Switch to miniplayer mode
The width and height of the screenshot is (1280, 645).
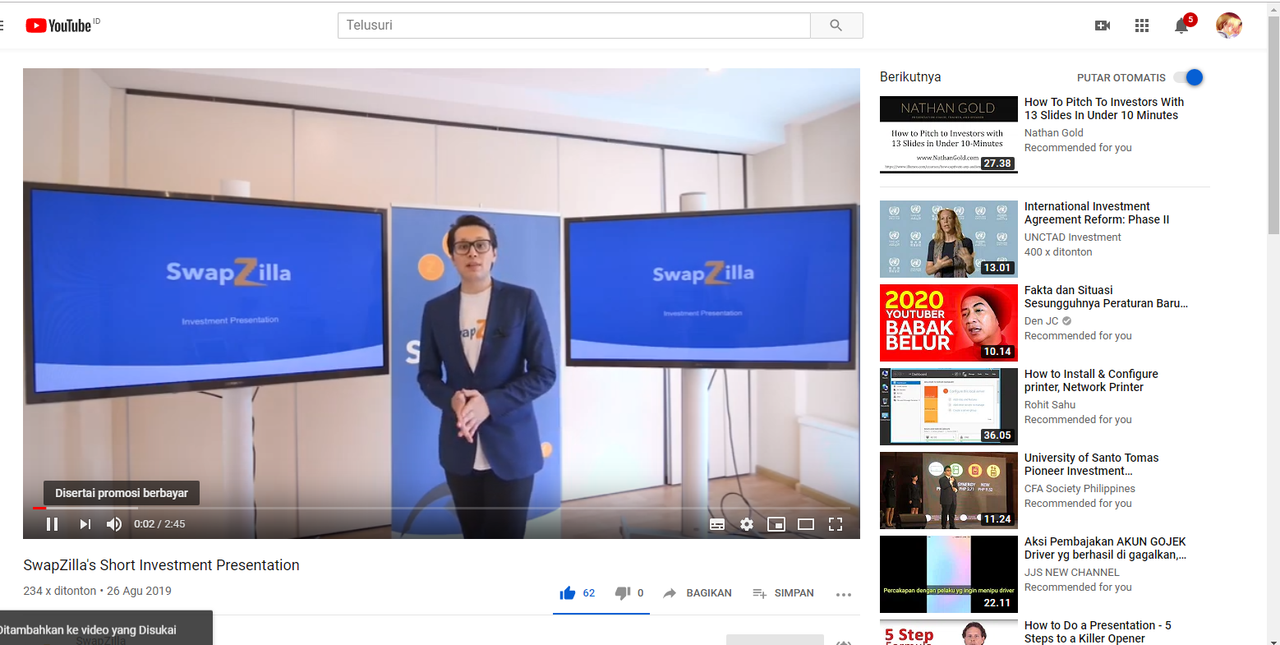click(776, 524)
